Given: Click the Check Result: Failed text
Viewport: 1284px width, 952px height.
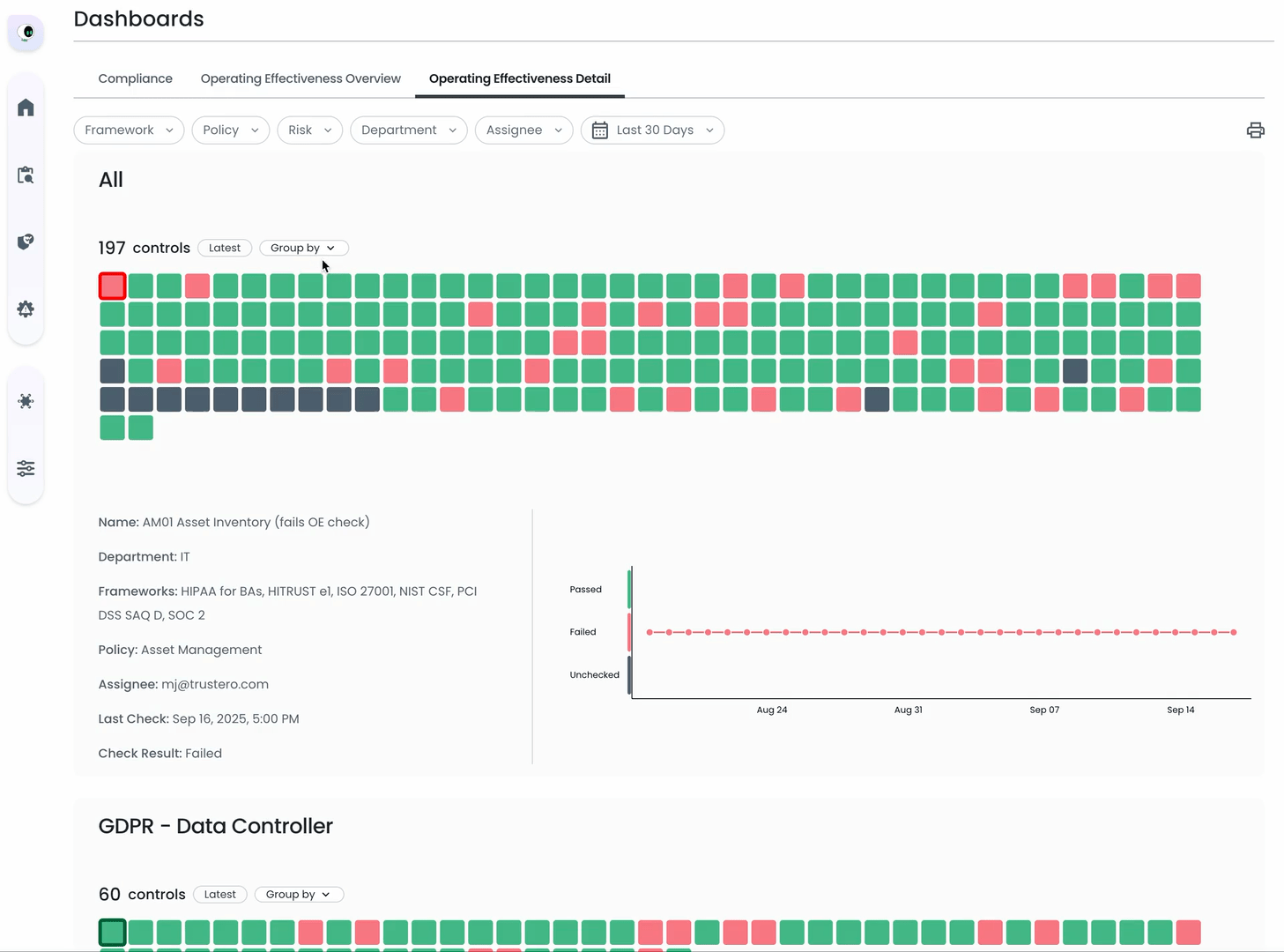Looking at the screenshot, I should click(160, 754).
